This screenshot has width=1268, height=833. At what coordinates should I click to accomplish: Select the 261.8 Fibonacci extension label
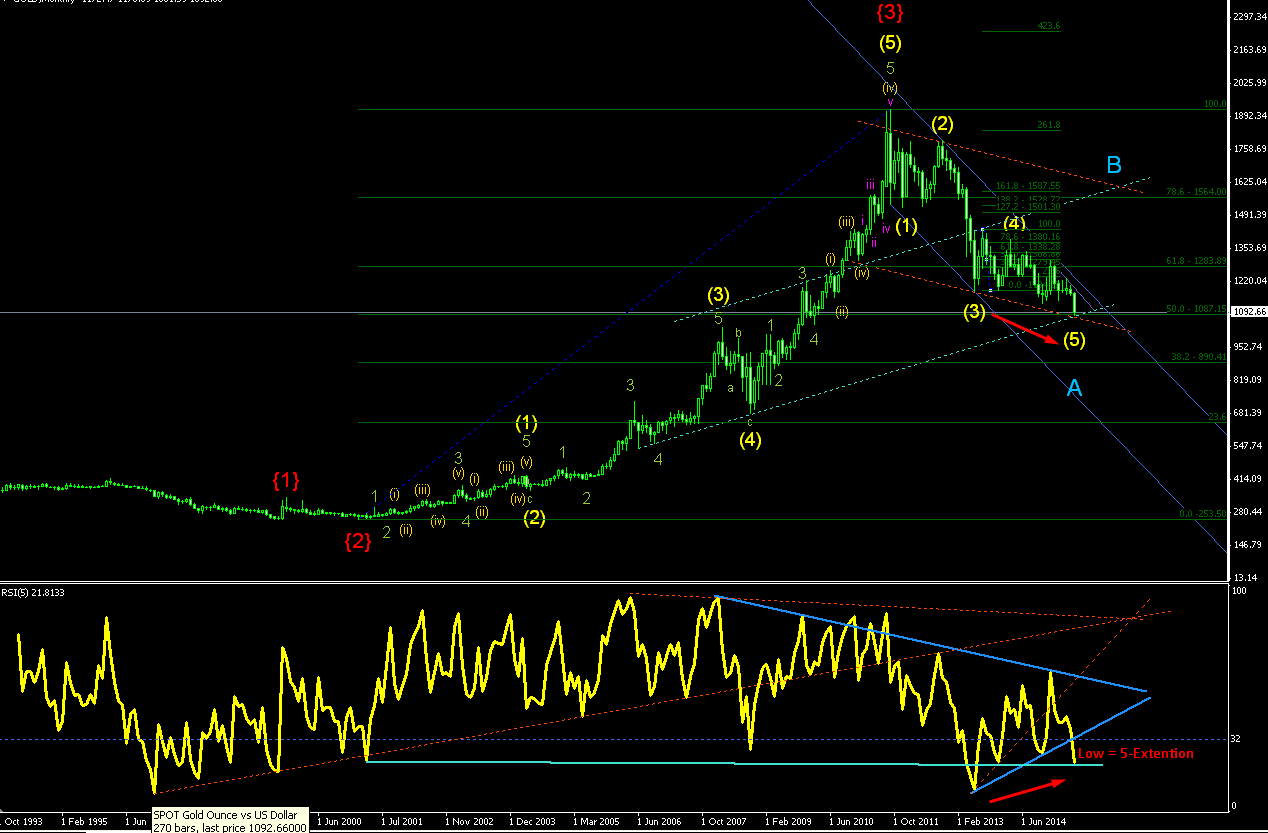tap(1048, 125)
